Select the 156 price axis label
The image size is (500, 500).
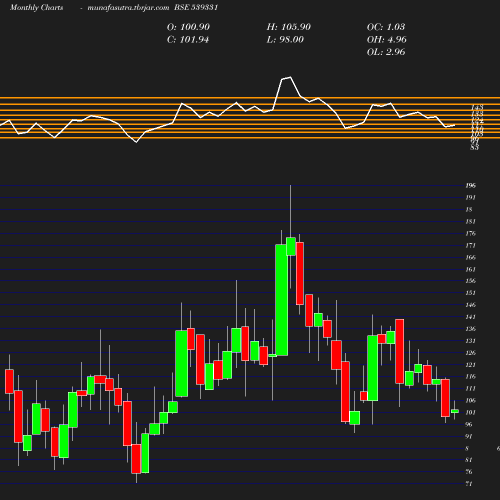coord(471,281)
